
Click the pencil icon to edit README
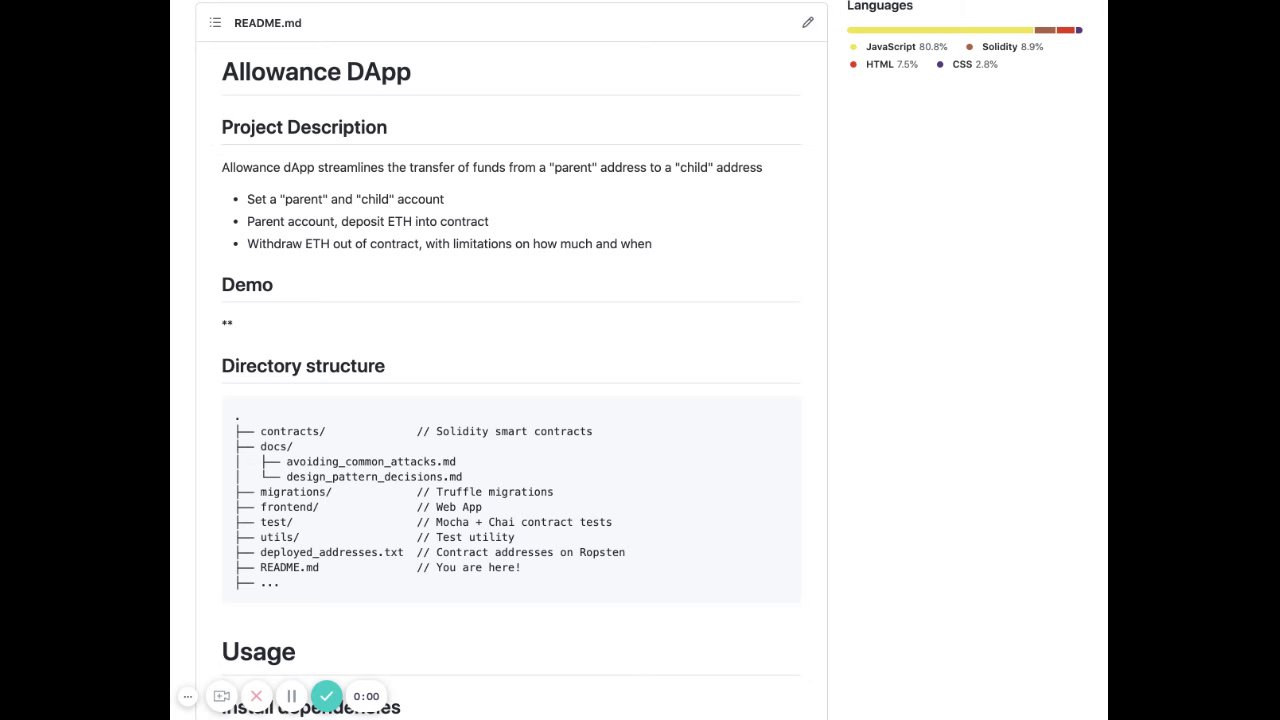coord(808,23)
